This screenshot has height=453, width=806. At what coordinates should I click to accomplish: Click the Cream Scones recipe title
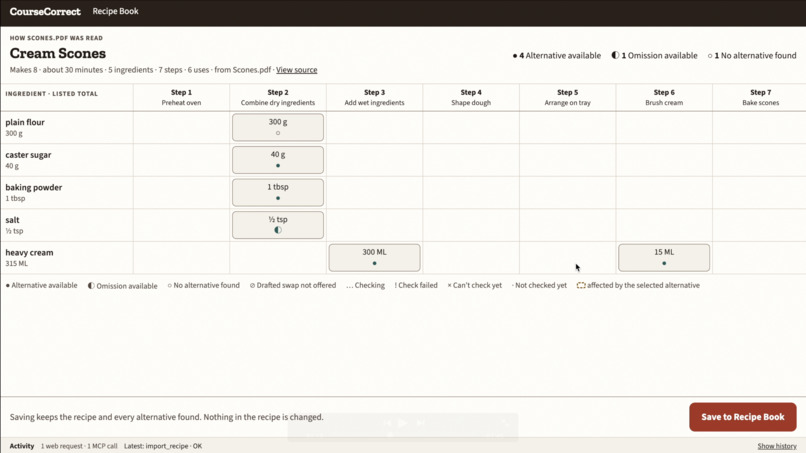[58, 53]
